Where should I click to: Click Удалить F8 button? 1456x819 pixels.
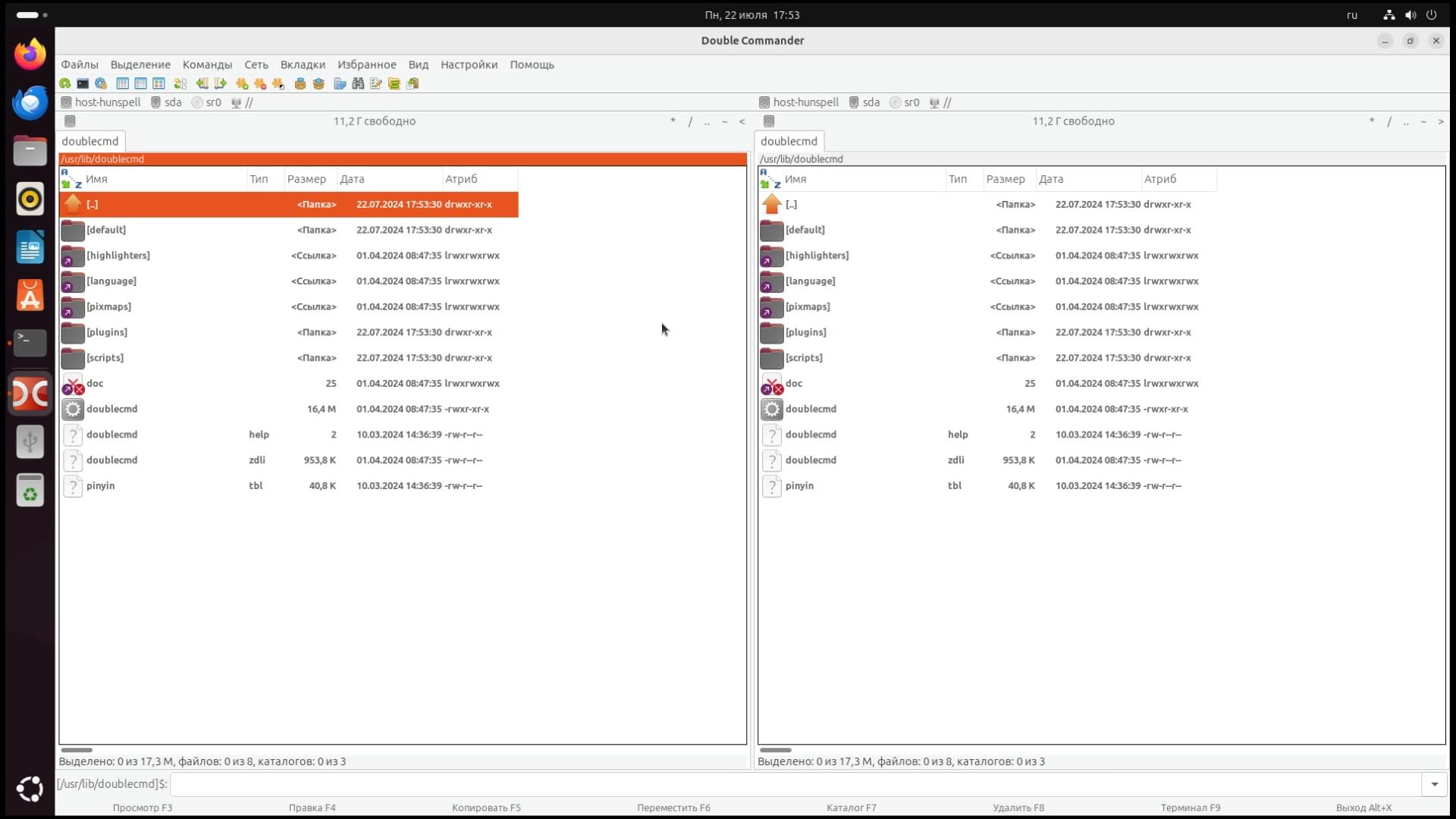pos(1018,808)
